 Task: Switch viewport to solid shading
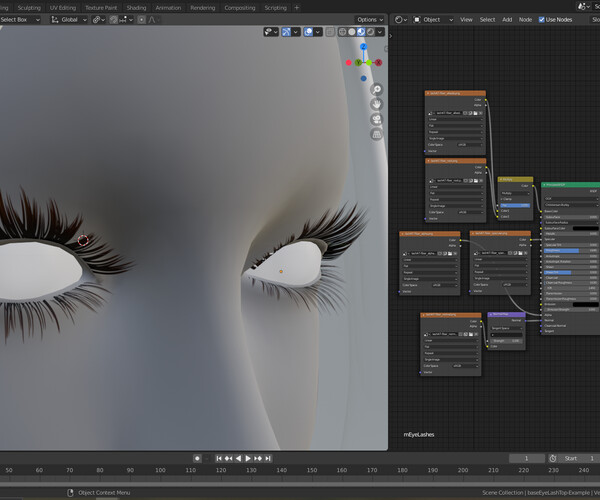352,32
